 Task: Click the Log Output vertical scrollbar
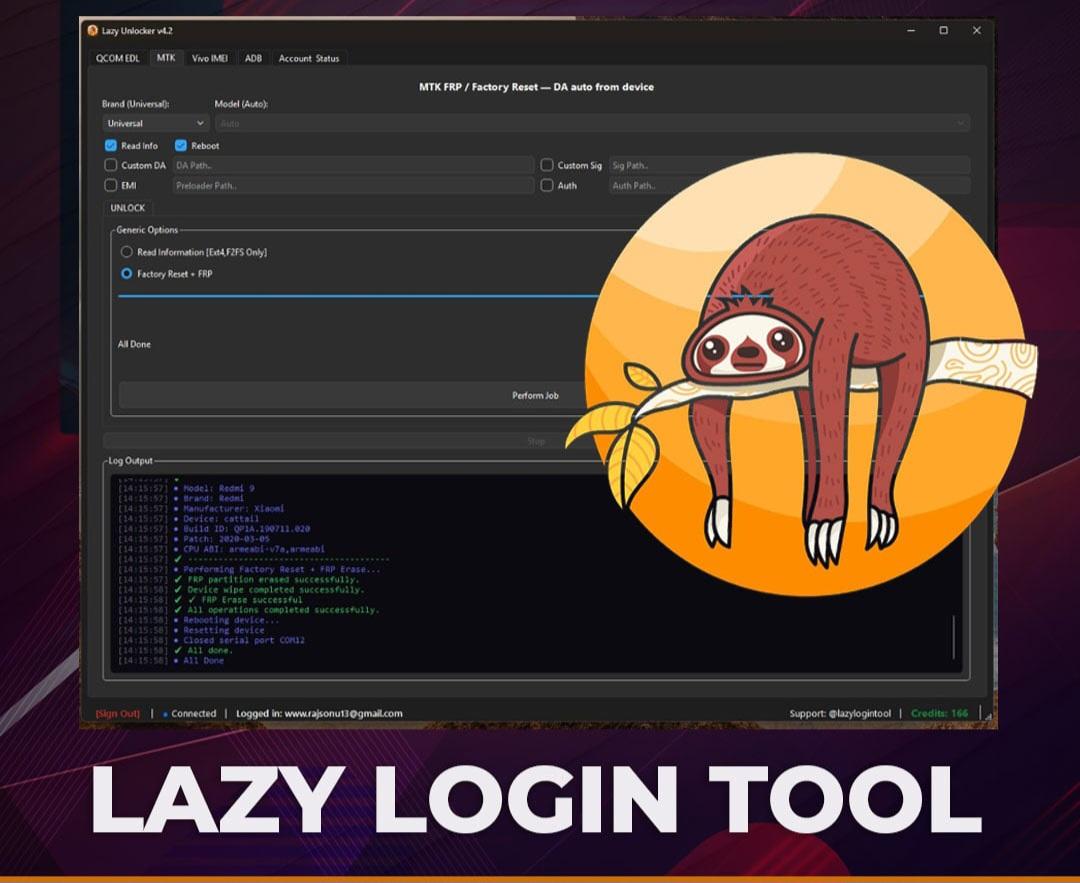click(x=954, y=637)
